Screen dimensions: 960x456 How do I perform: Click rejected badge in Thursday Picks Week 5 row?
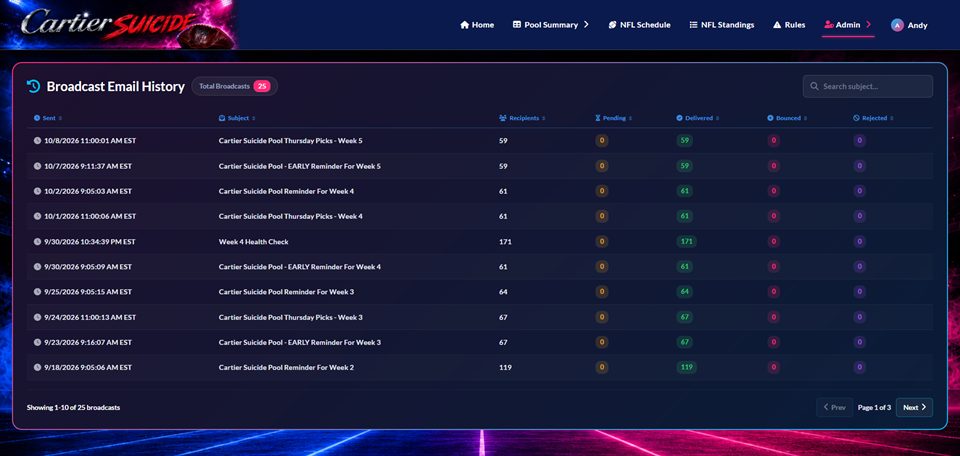coord(860,141)
